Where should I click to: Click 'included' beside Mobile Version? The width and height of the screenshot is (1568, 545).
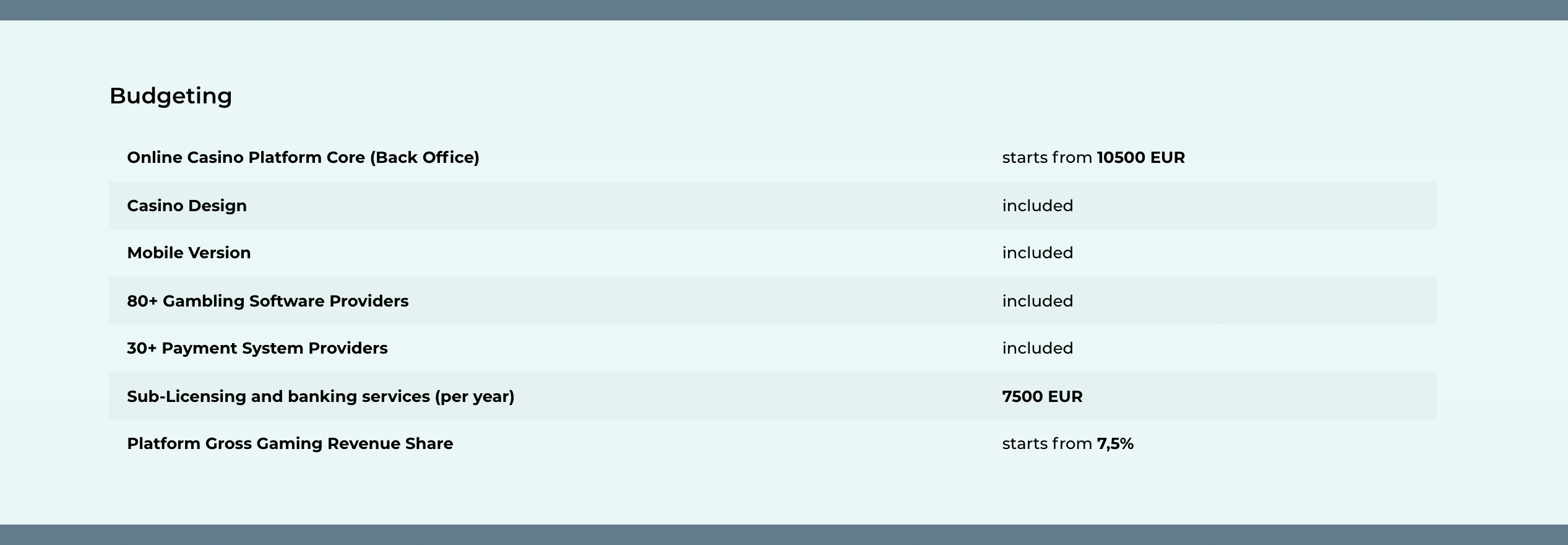point(1038,253)
